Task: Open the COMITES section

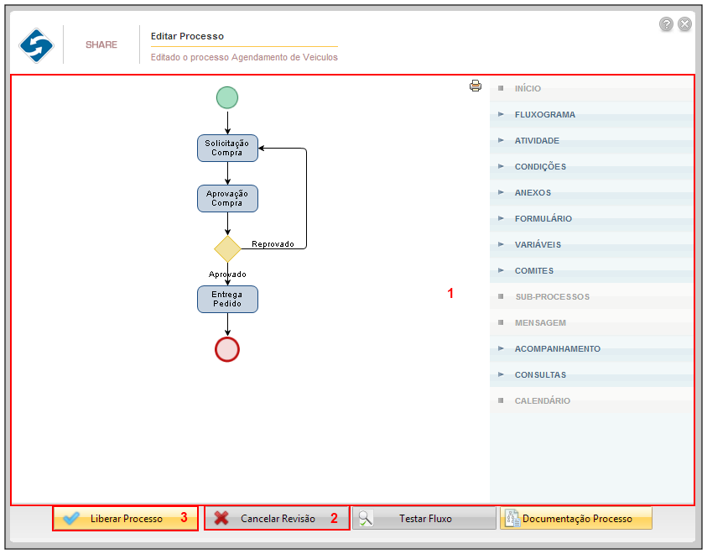Action: pos(592,271)
